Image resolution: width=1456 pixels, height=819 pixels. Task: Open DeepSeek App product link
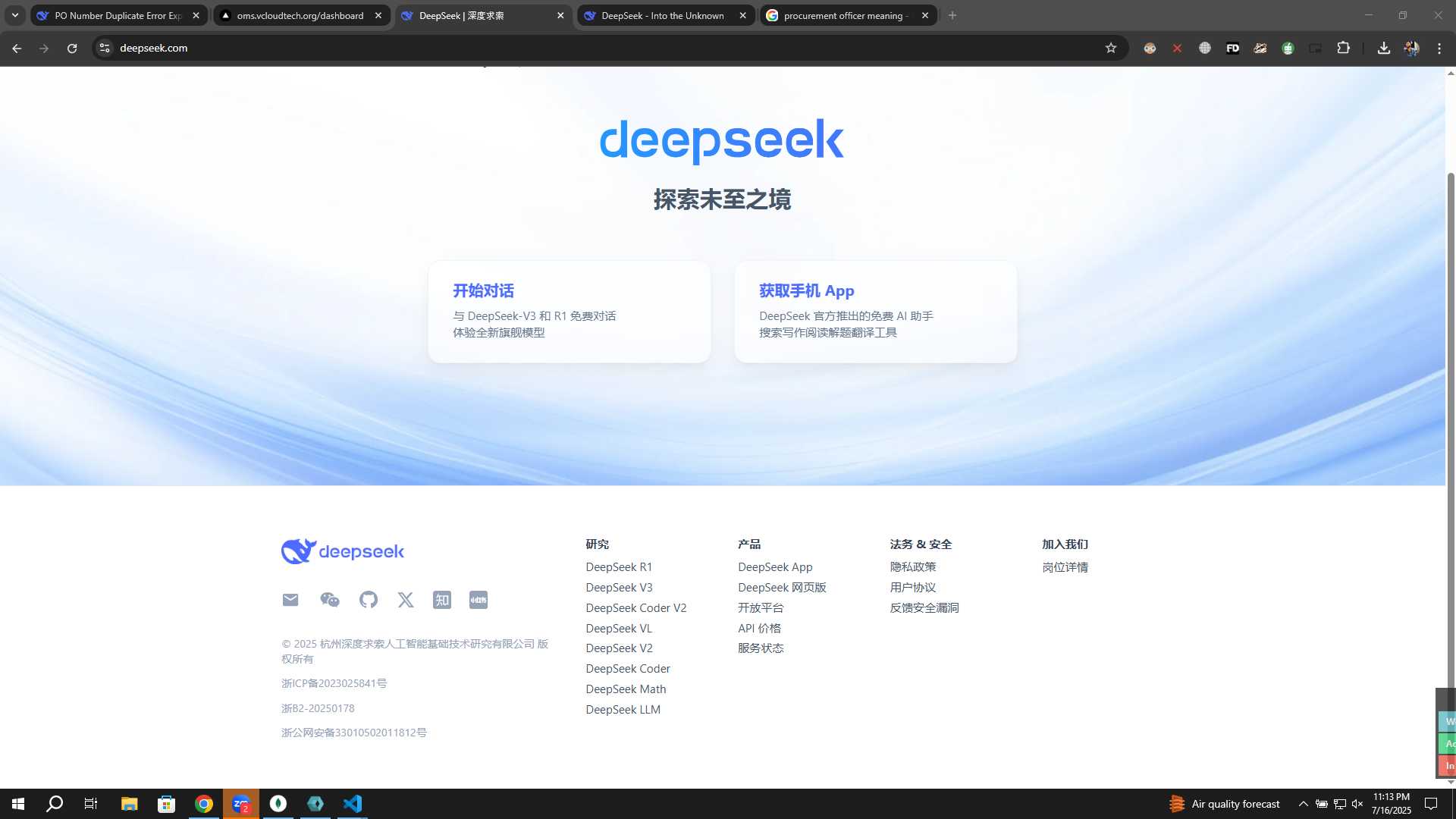click(x=775, y=567)
